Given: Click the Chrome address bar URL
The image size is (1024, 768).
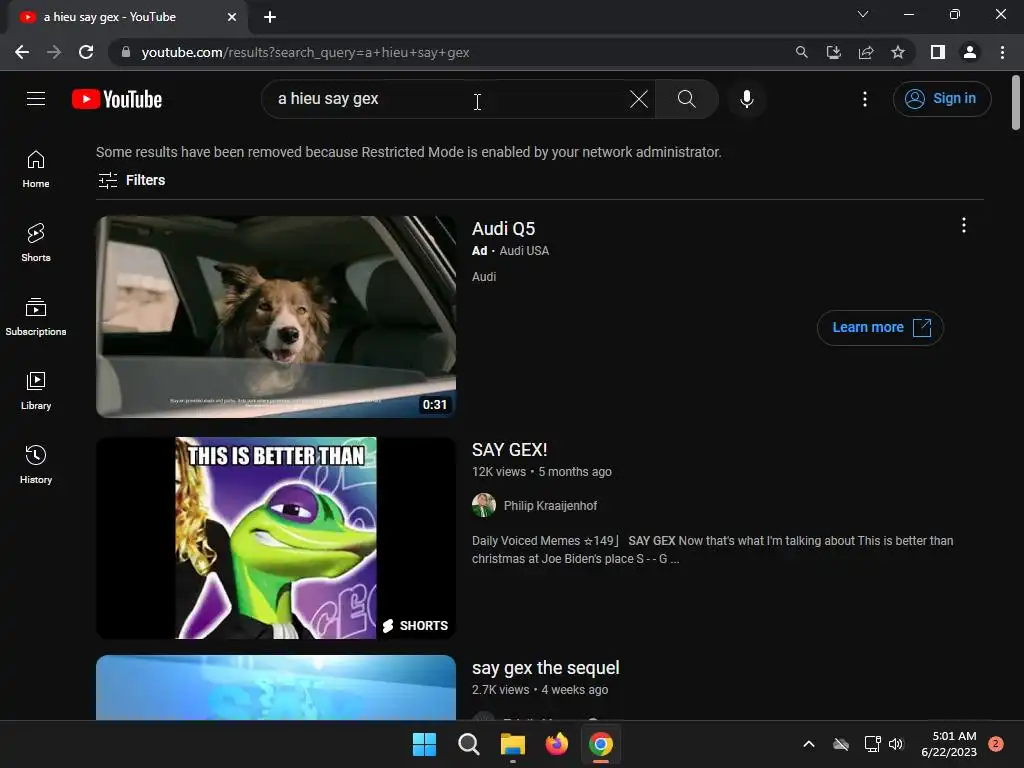Looking at the screenshot, I should (x=305, y=53).
